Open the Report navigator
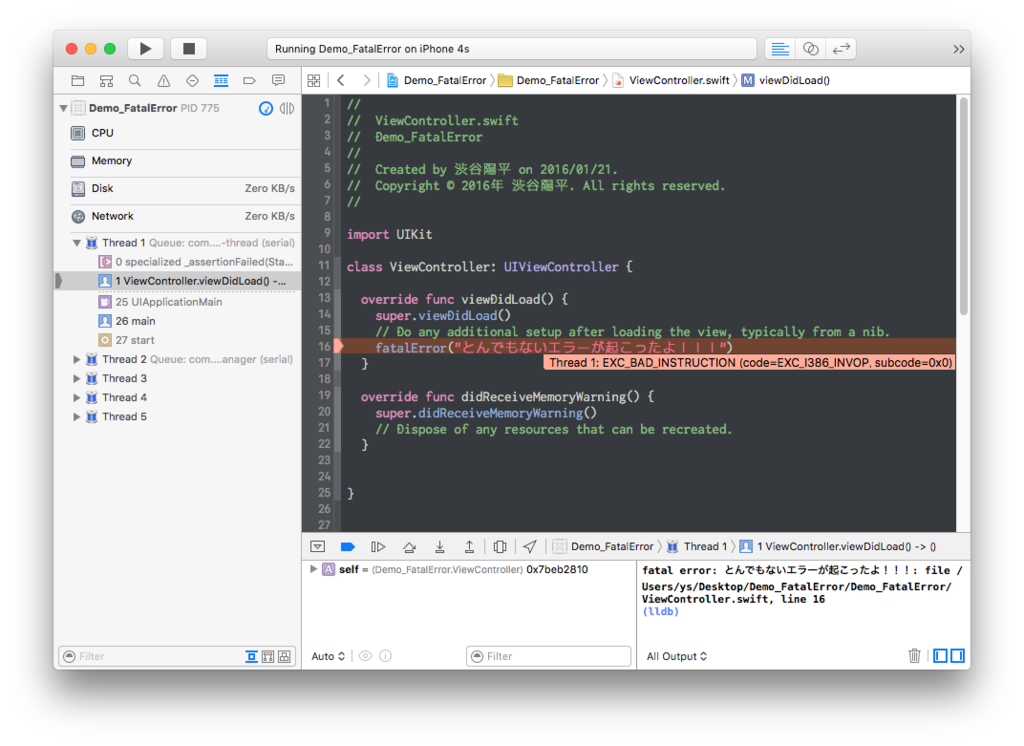 click(278, 80)
